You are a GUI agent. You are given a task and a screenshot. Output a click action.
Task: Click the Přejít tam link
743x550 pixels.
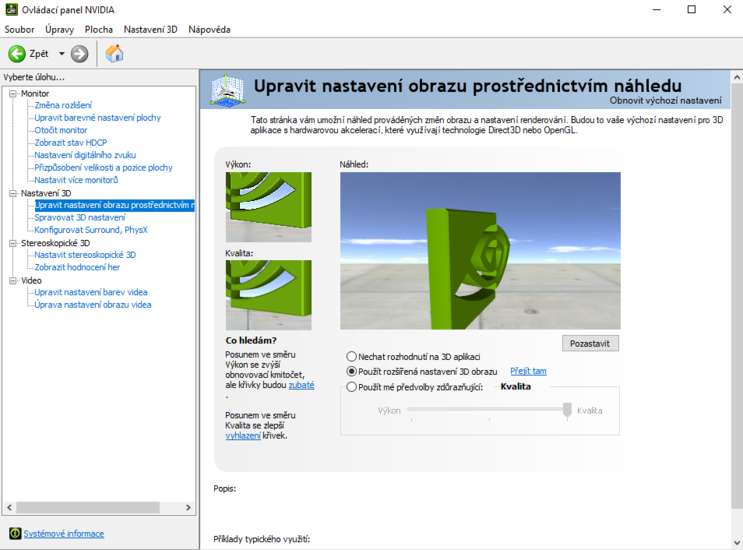pos(528,371)
